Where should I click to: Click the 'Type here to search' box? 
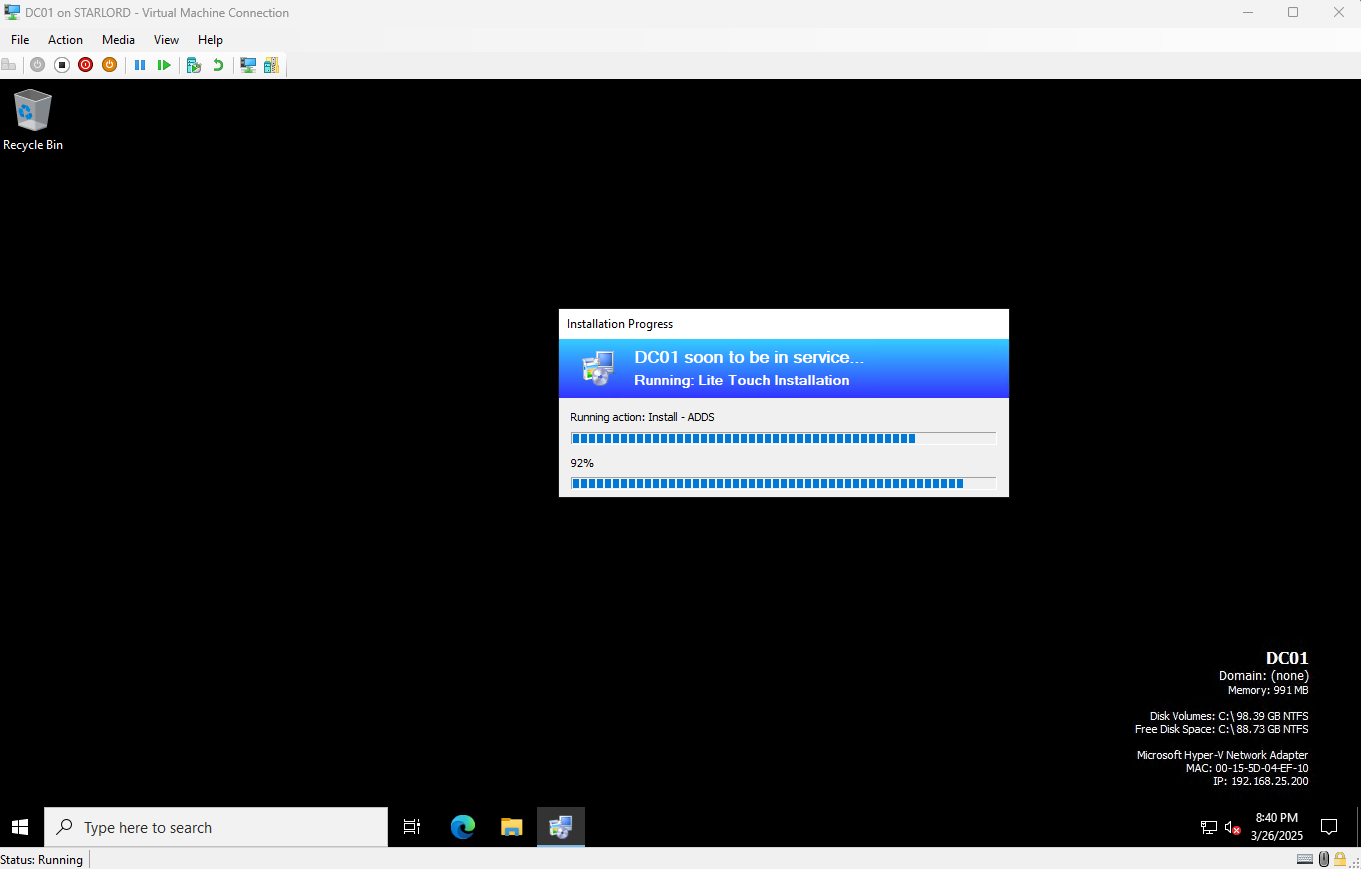click(x=216, y=827)
